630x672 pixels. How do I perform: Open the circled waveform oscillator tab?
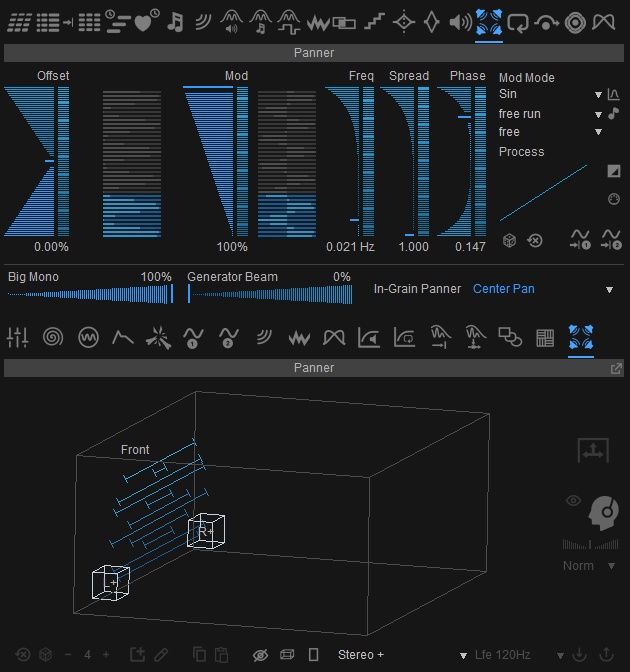tap(88, 337)
